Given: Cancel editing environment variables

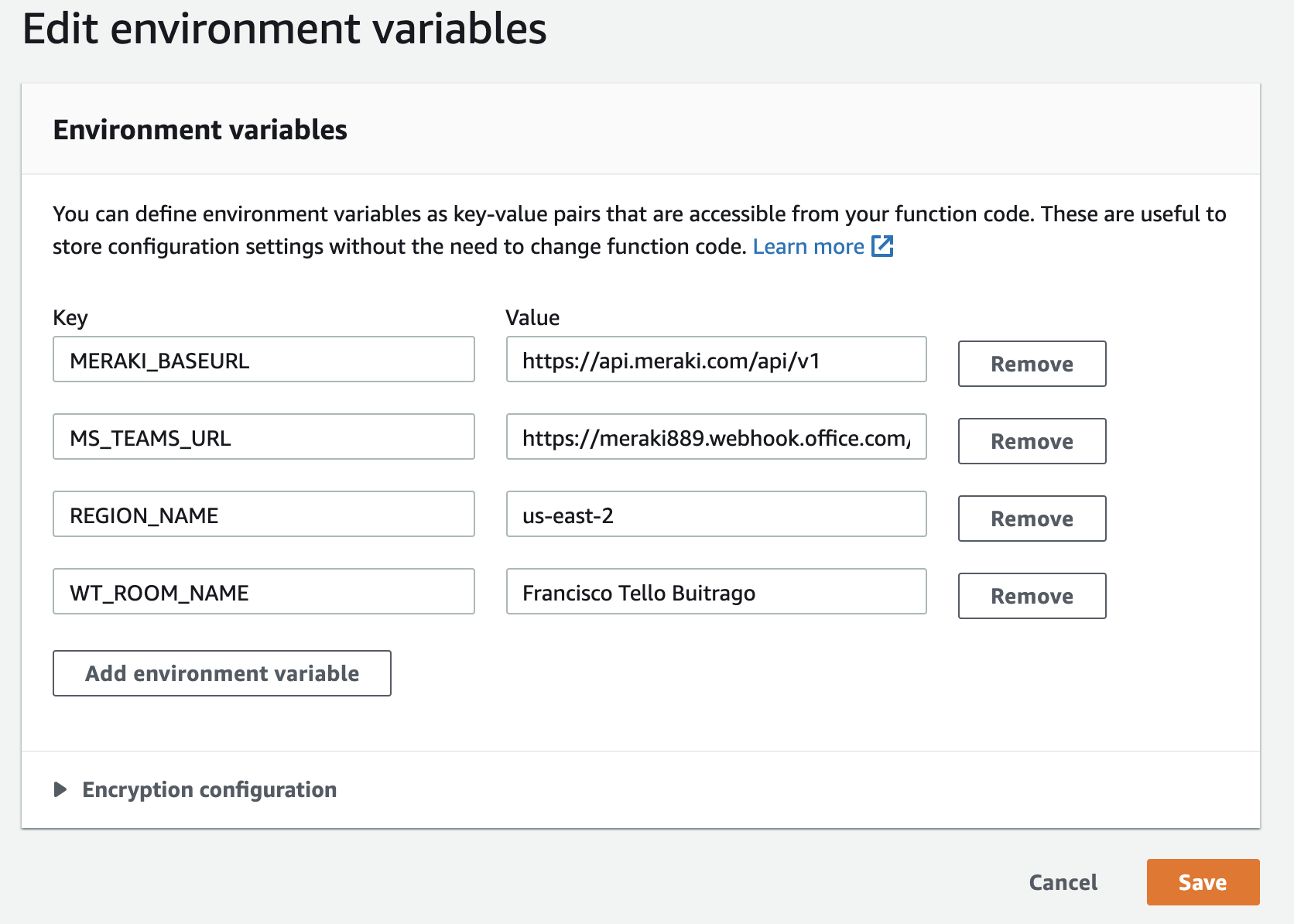Looking at the screenshot, I should tap(1063, 882).
